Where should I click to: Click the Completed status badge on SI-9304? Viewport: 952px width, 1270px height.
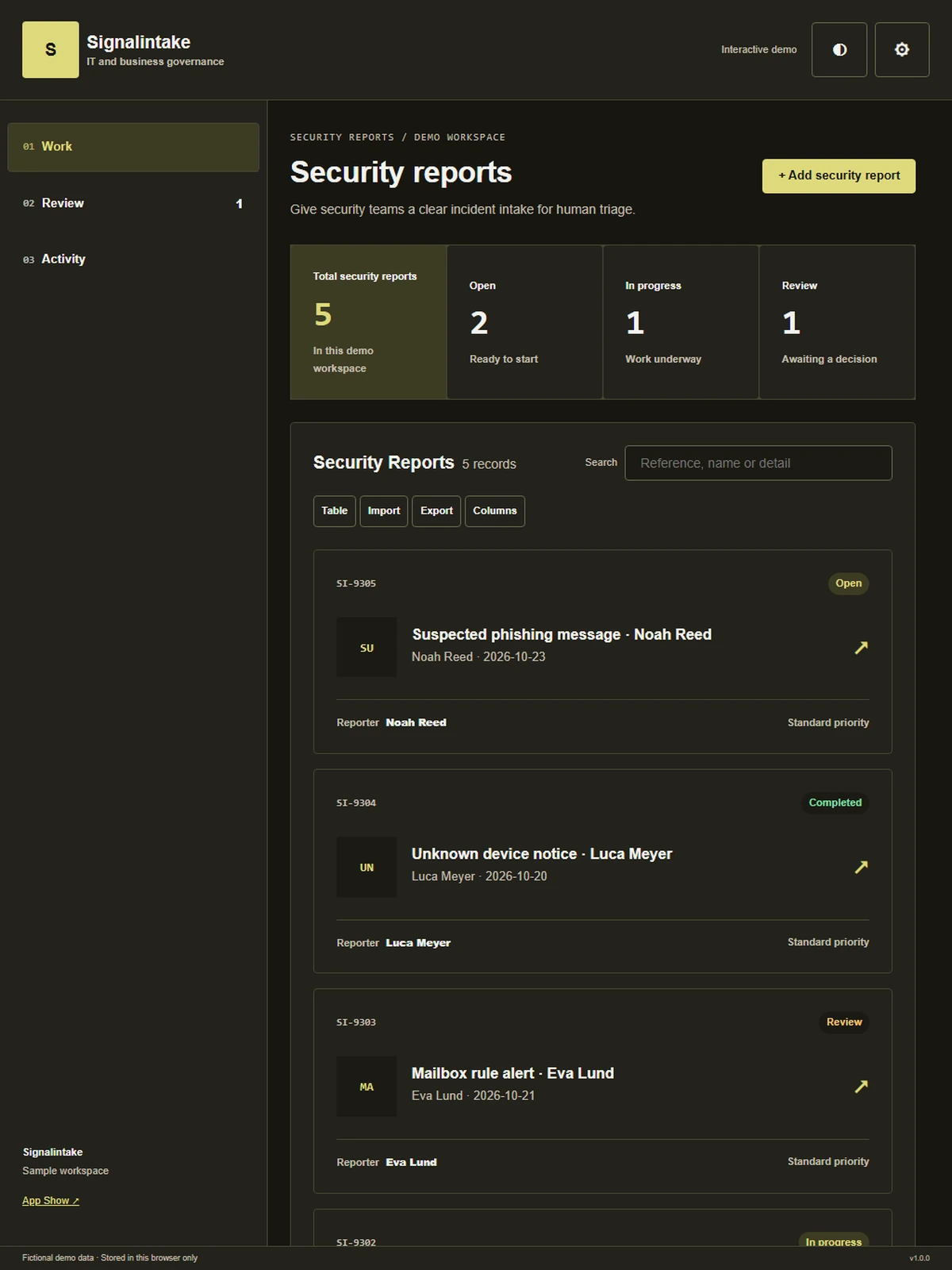(835, 802)
